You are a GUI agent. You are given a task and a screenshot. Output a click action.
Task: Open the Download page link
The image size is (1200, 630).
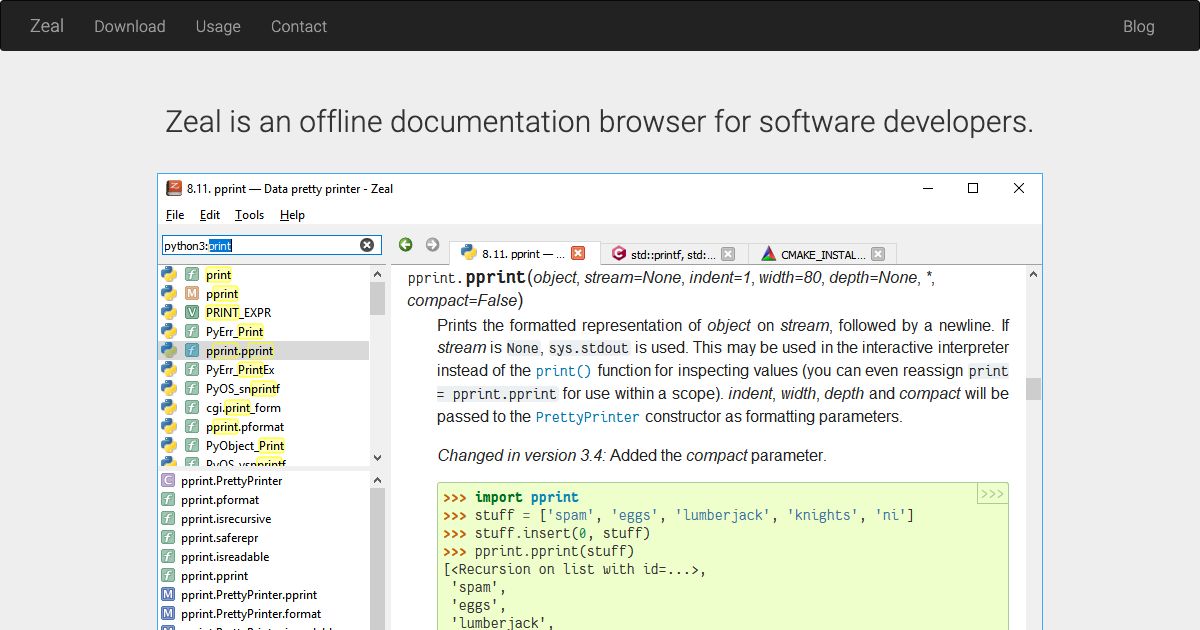[x=129, y=27]
